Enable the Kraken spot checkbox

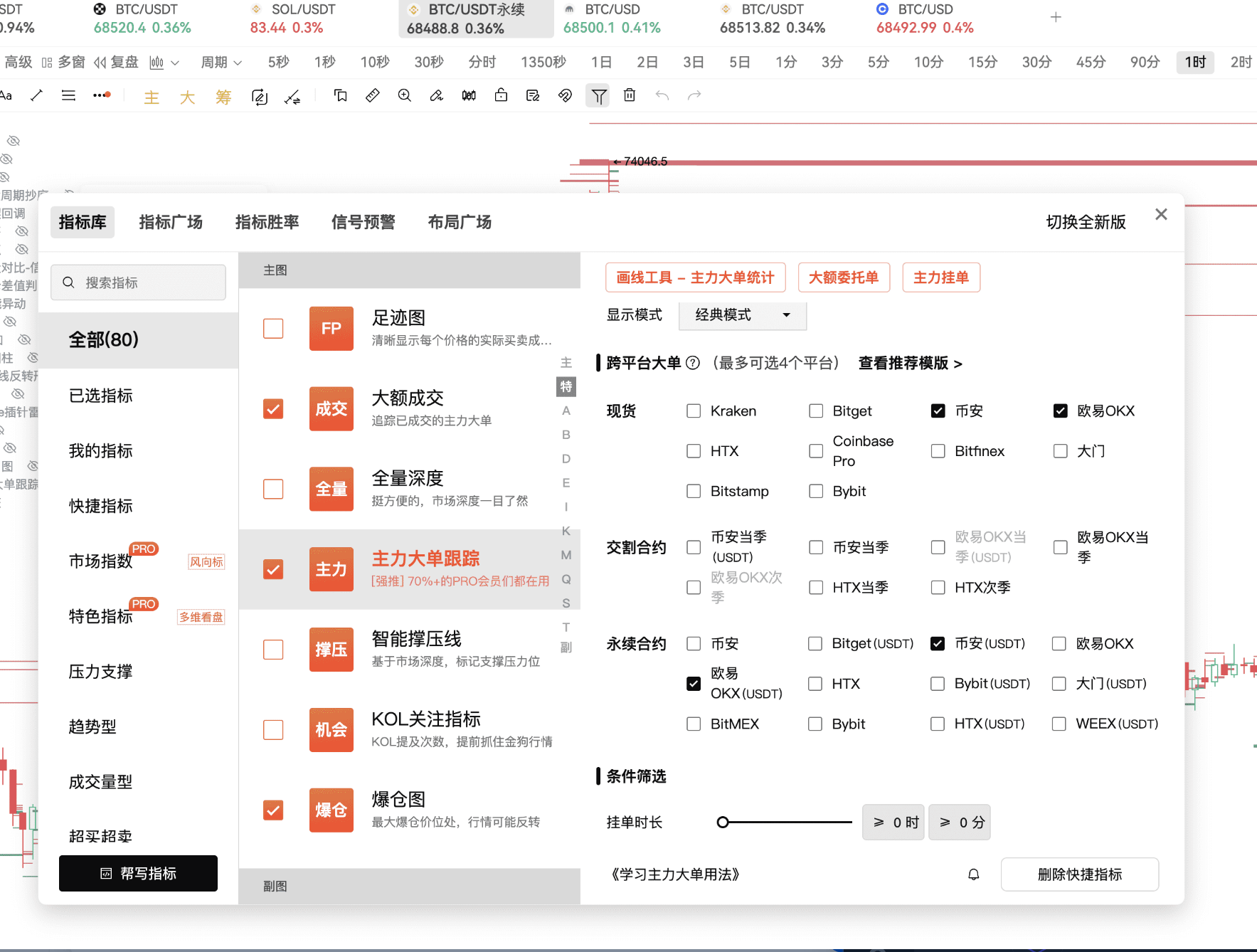click(694, 411)
